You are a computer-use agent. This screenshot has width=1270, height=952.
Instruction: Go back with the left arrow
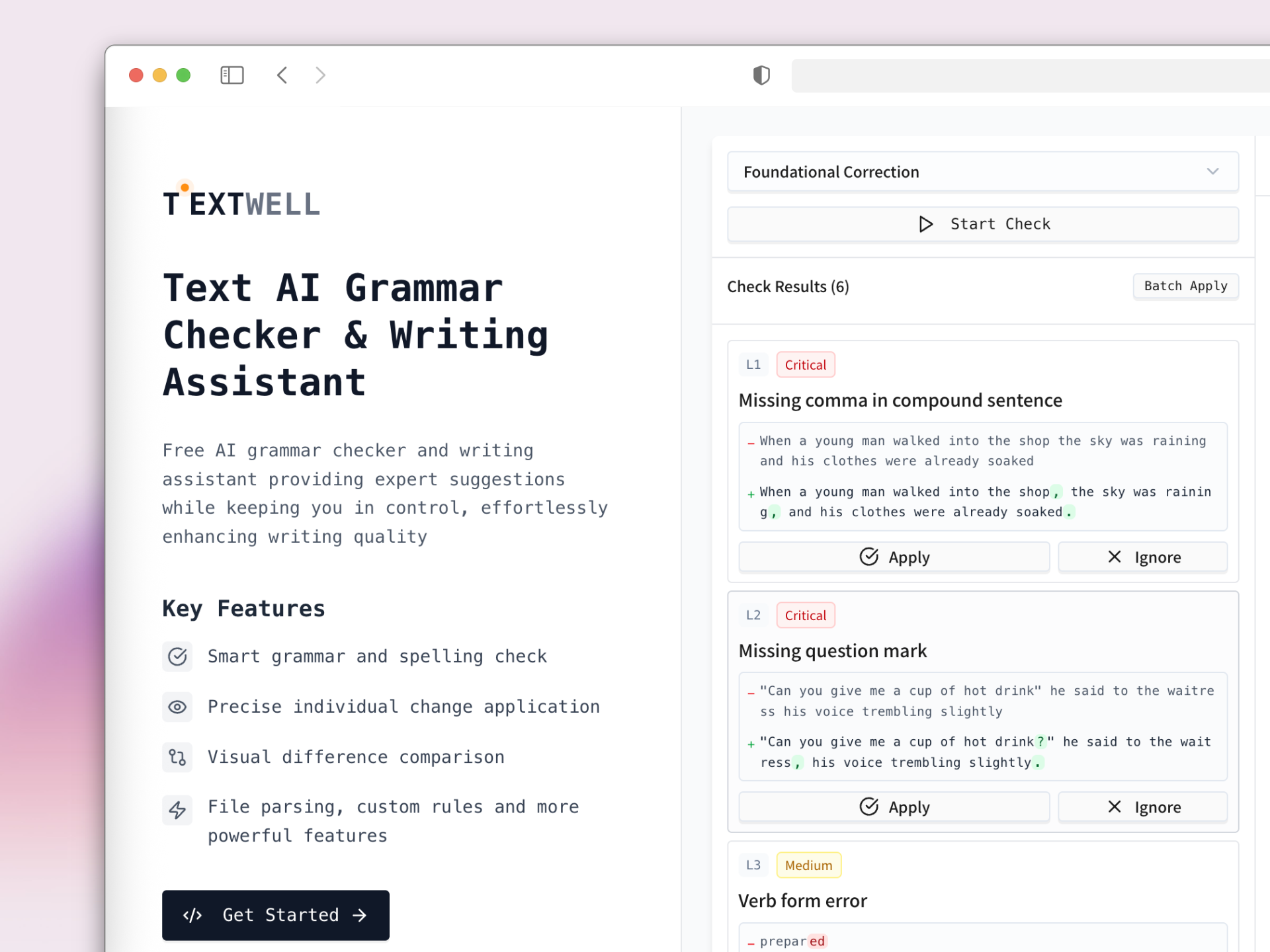coord(282,75)
